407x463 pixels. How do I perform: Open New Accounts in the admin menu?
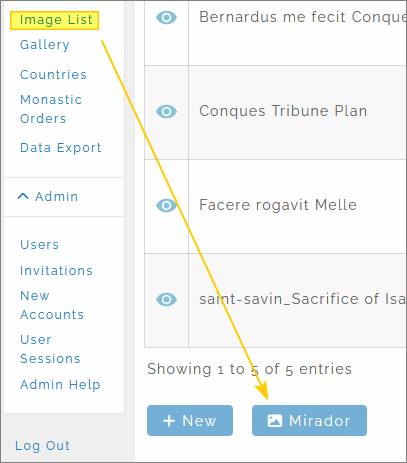point(52,305)
